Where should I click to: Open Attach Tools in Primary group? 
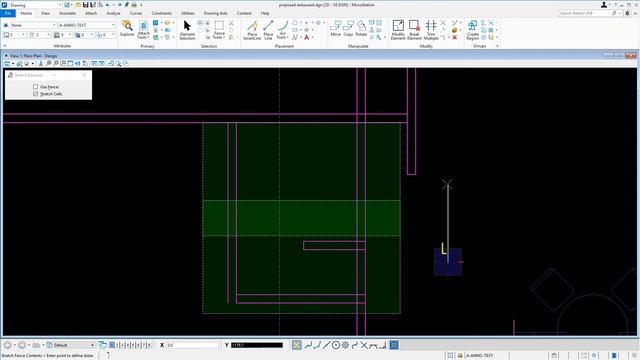(144, 30)
